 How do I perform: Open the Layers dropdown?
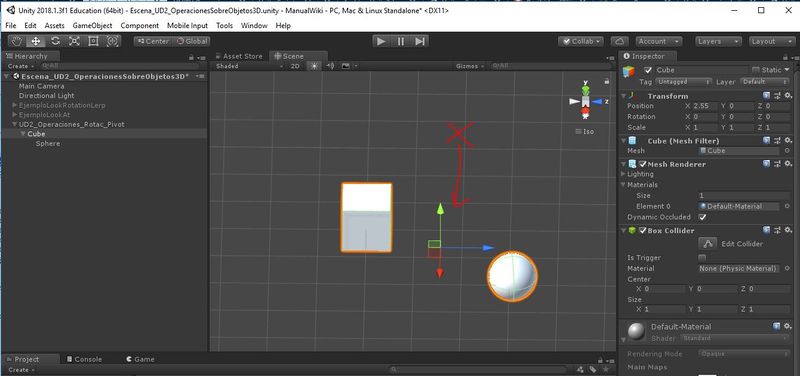pyautogui.click(x=718, y=41)
